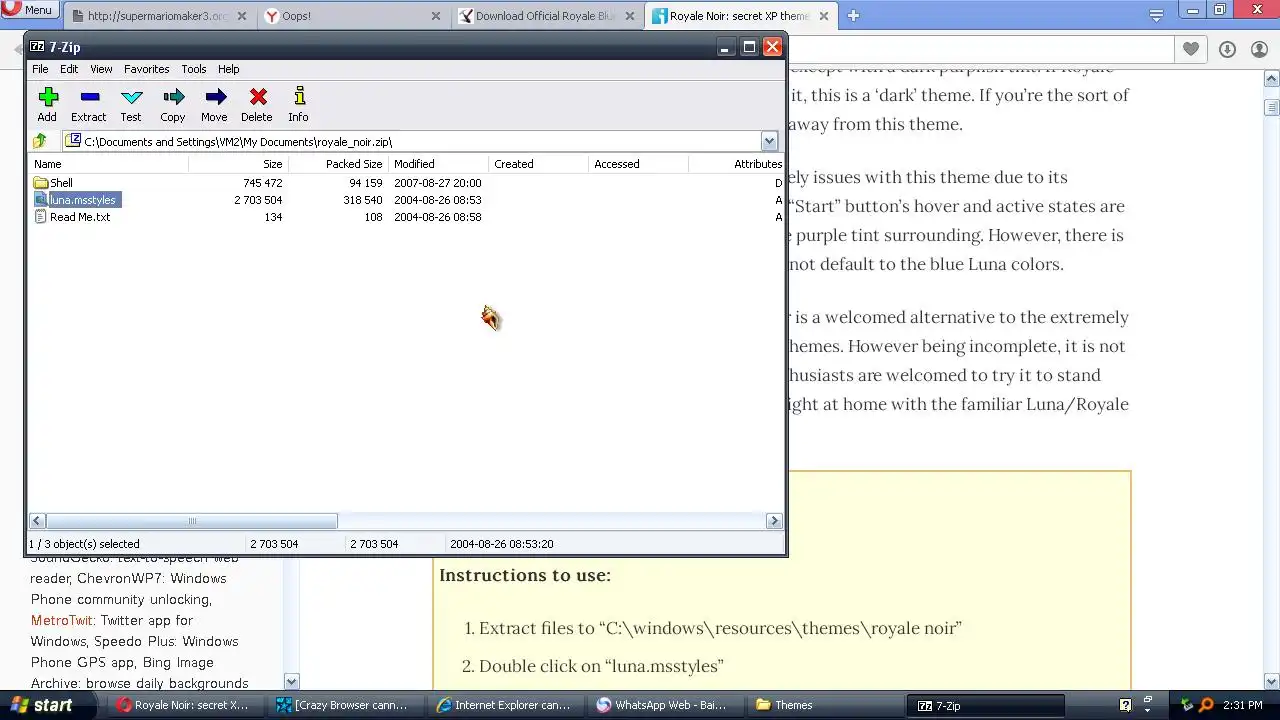
Task: Close the supermariomaker3 browser tab
Action: pyautogui.click(x=243, y=16)
